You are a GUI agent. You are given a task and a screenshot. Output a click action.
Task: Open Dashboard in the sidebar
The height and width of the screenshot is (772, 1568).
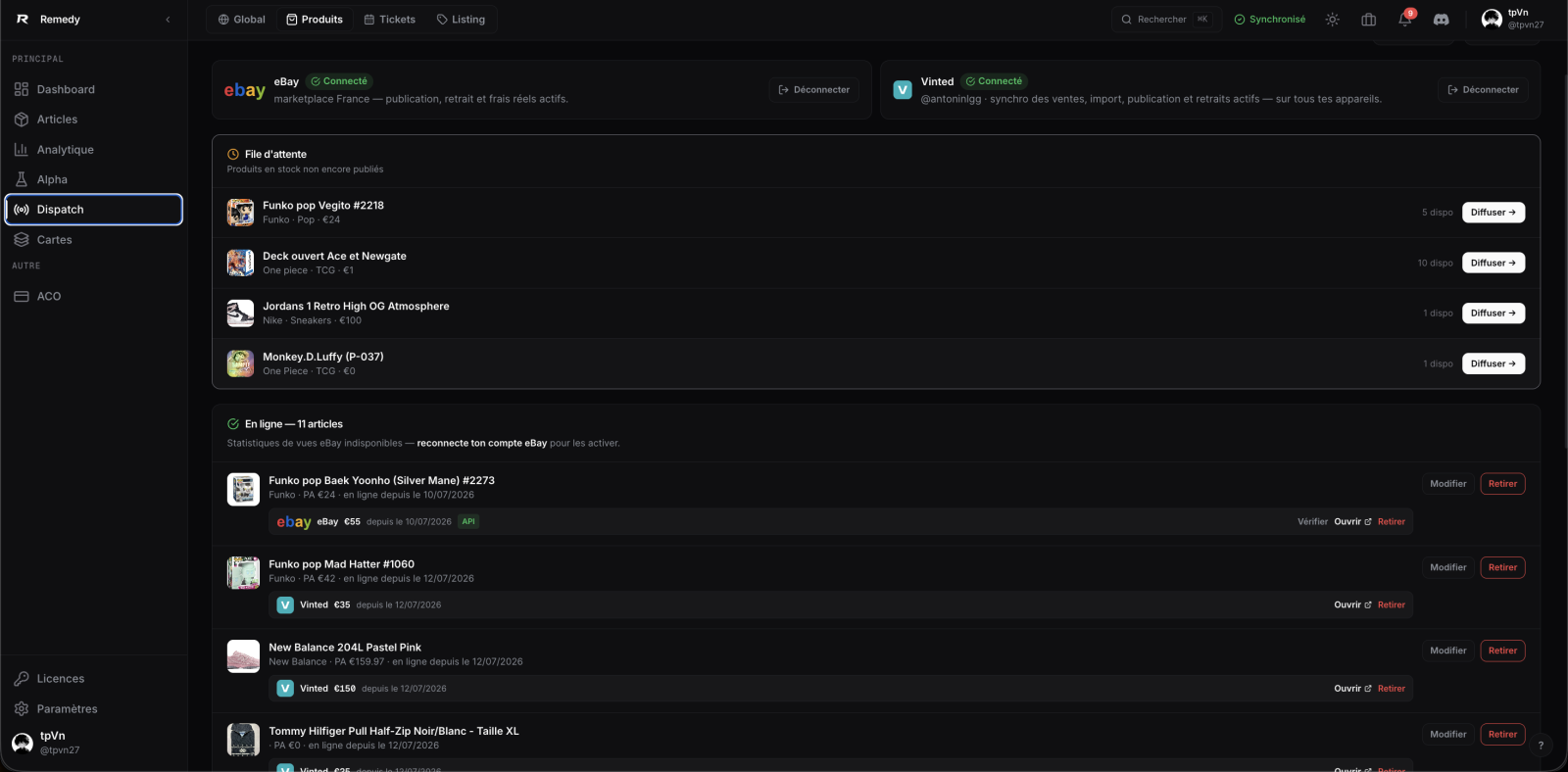tap(94, 89)
